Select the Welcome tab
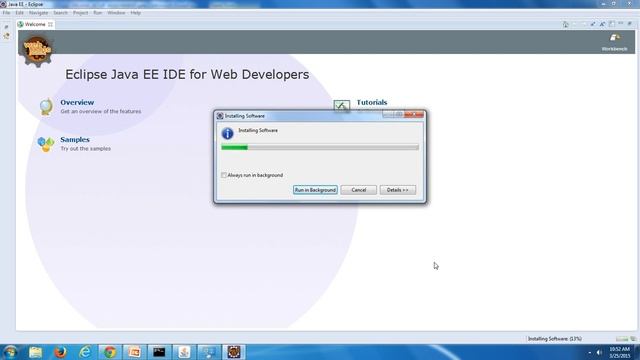The height and width of the screenshot is (360, 640). pos(35,24)
